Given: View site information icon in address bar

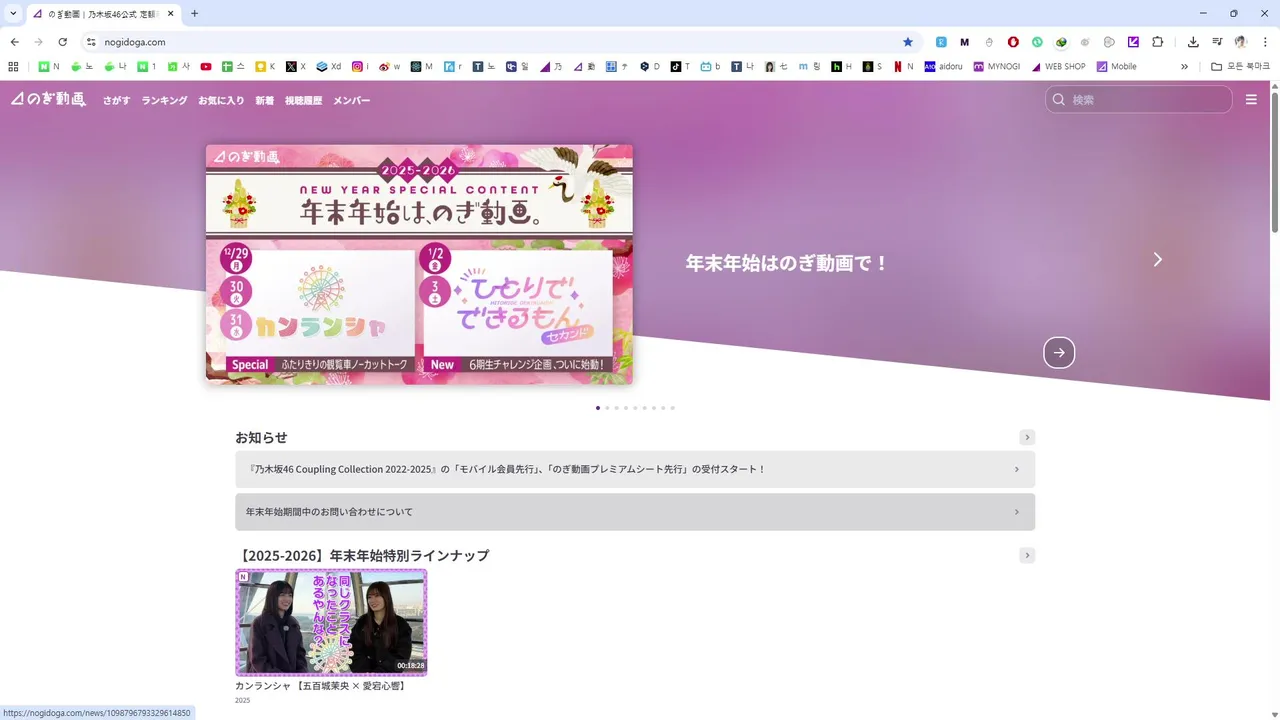Looking at the screenshot, I should pyautogui.click(x=91, y=42).
